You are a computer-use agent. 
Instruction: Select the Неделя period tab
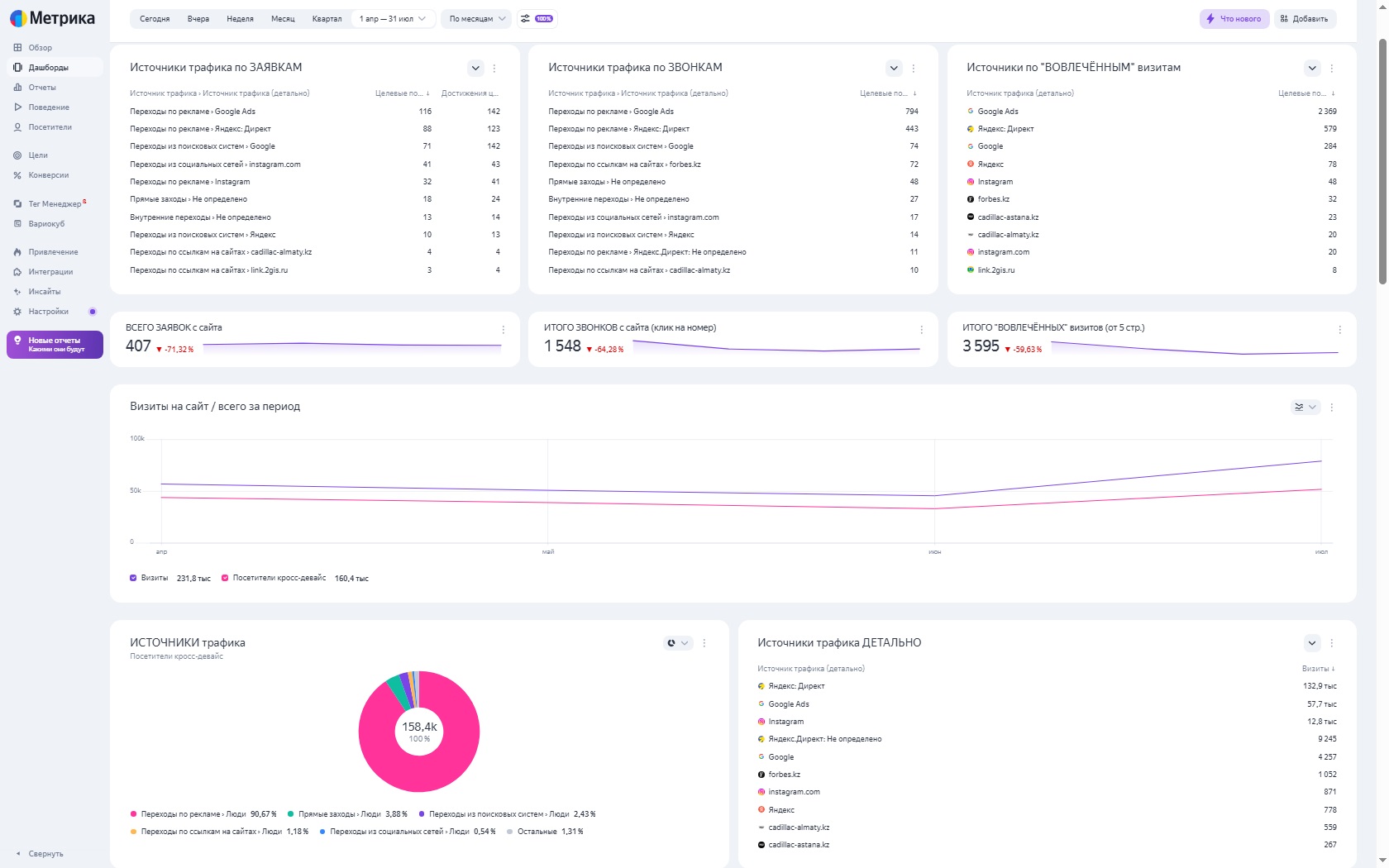tap(241, 18)
